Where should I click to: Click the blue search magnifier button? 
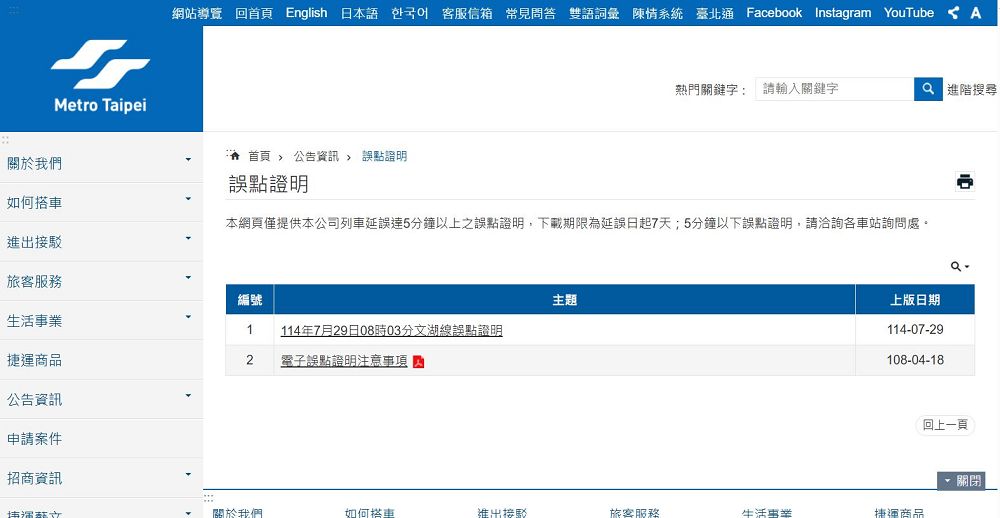coord(928,89)
